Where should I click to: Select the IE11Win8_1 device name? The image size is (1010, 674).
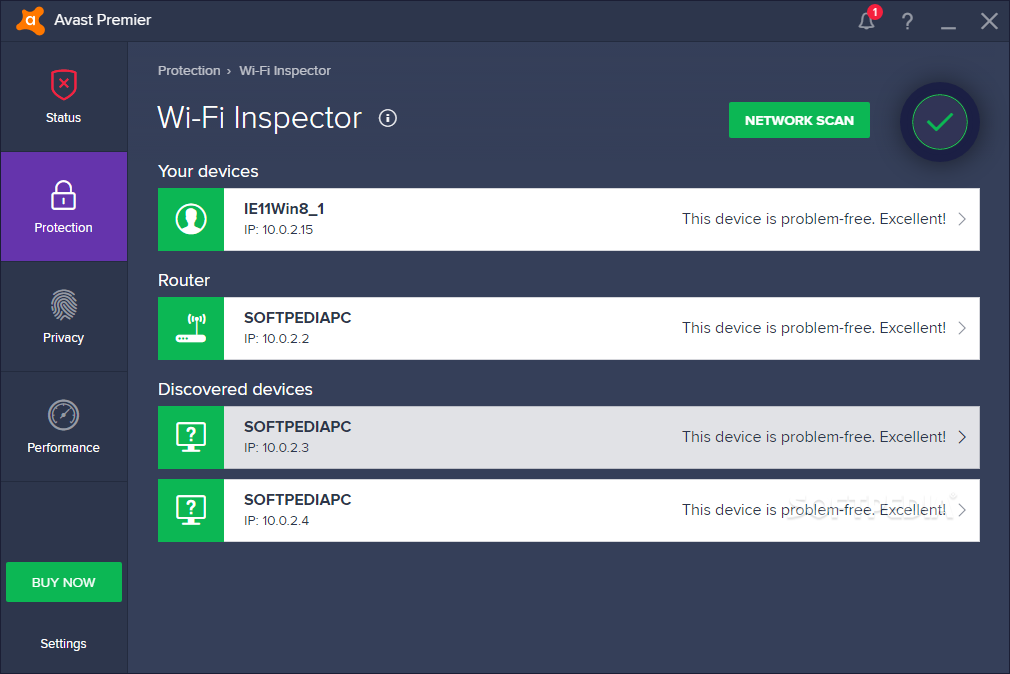(284, 209)
